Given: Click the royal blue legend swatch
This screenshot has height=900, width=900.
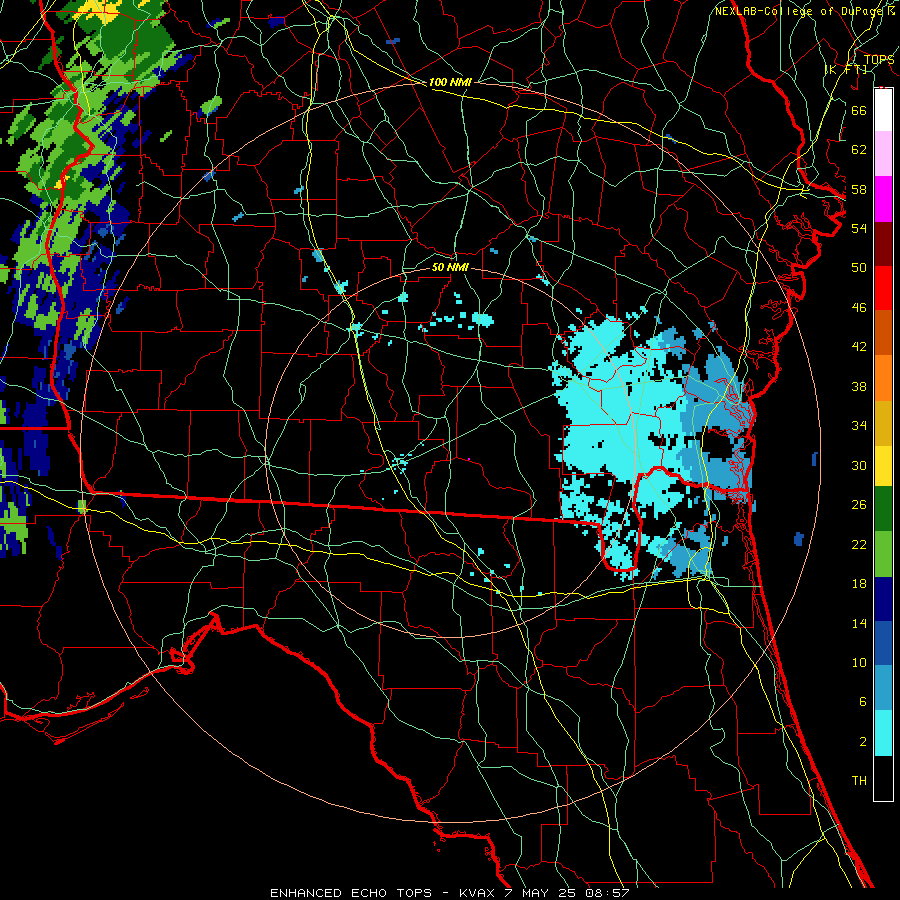Looking at the screenshot, I should [883, 643].
